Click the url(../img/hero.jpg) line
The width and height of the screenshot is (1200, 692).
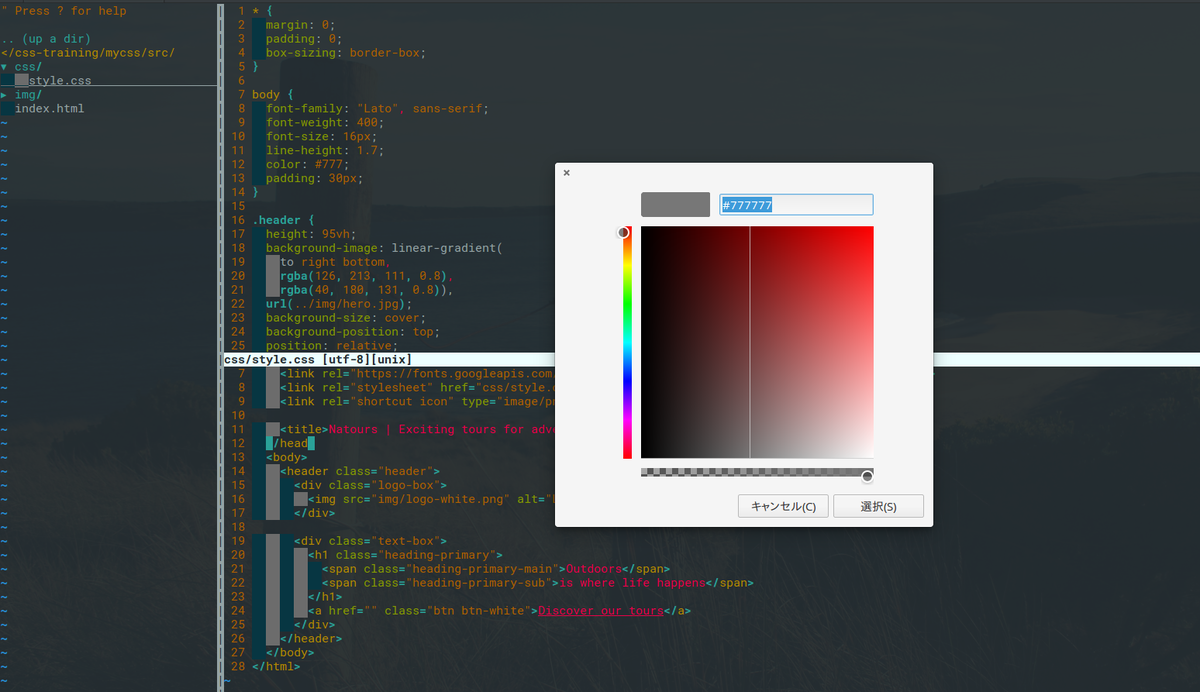click(x=339, y=305)
